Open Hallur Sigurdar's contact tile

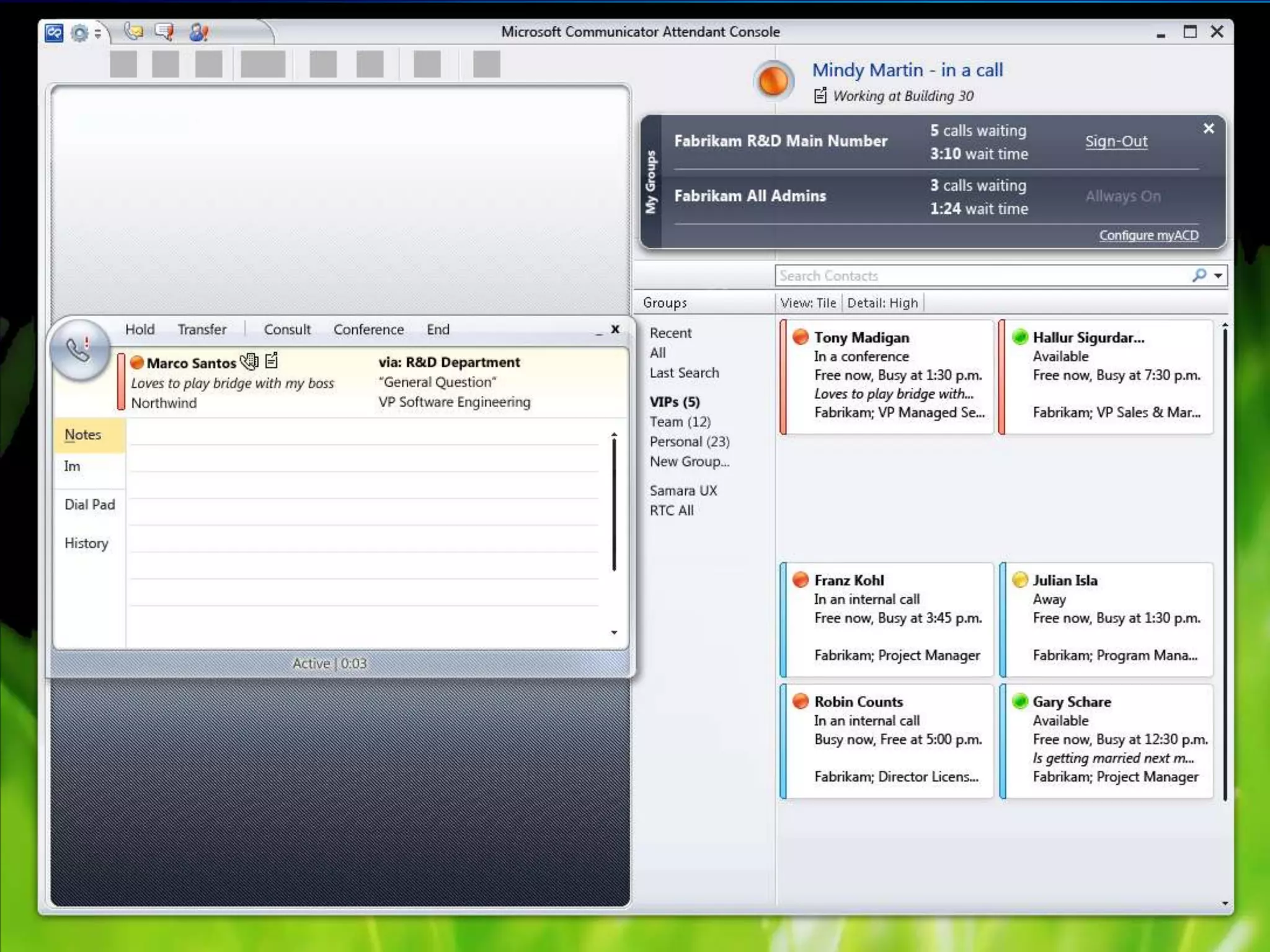click(1106, 377)
